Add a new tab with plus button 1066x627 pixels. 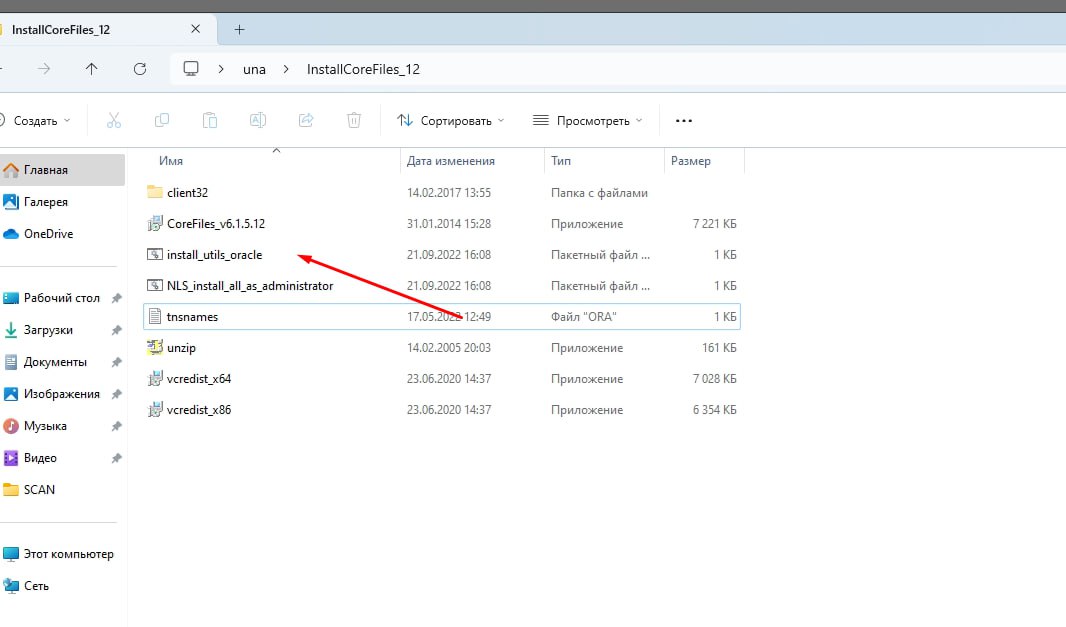pos(239,29)
